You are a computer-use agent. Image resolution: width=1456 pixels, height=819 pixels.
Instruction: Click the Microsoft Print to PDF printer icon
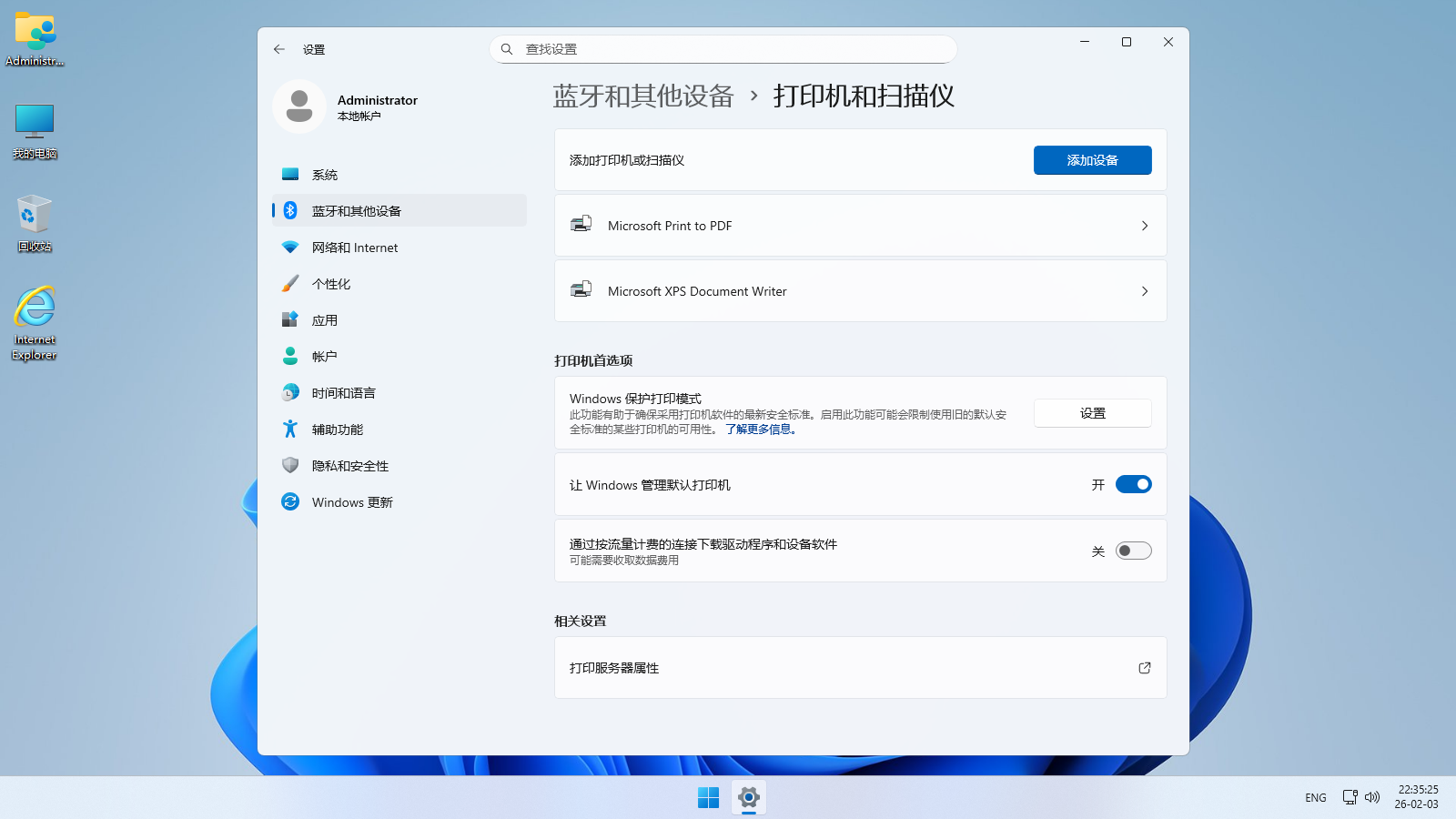581,225
